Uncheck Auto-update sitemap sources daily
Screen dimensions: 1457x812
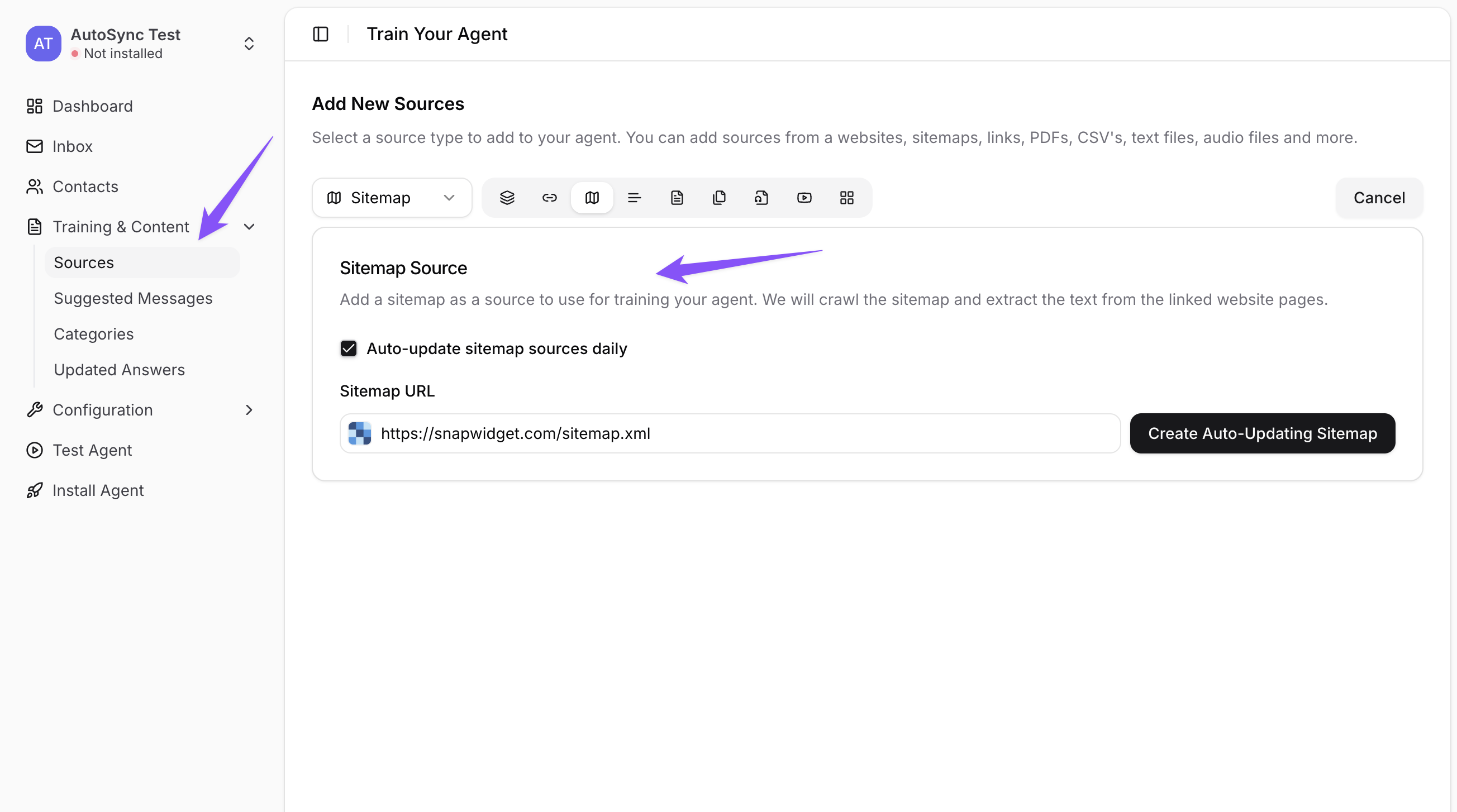click(349, 348)
